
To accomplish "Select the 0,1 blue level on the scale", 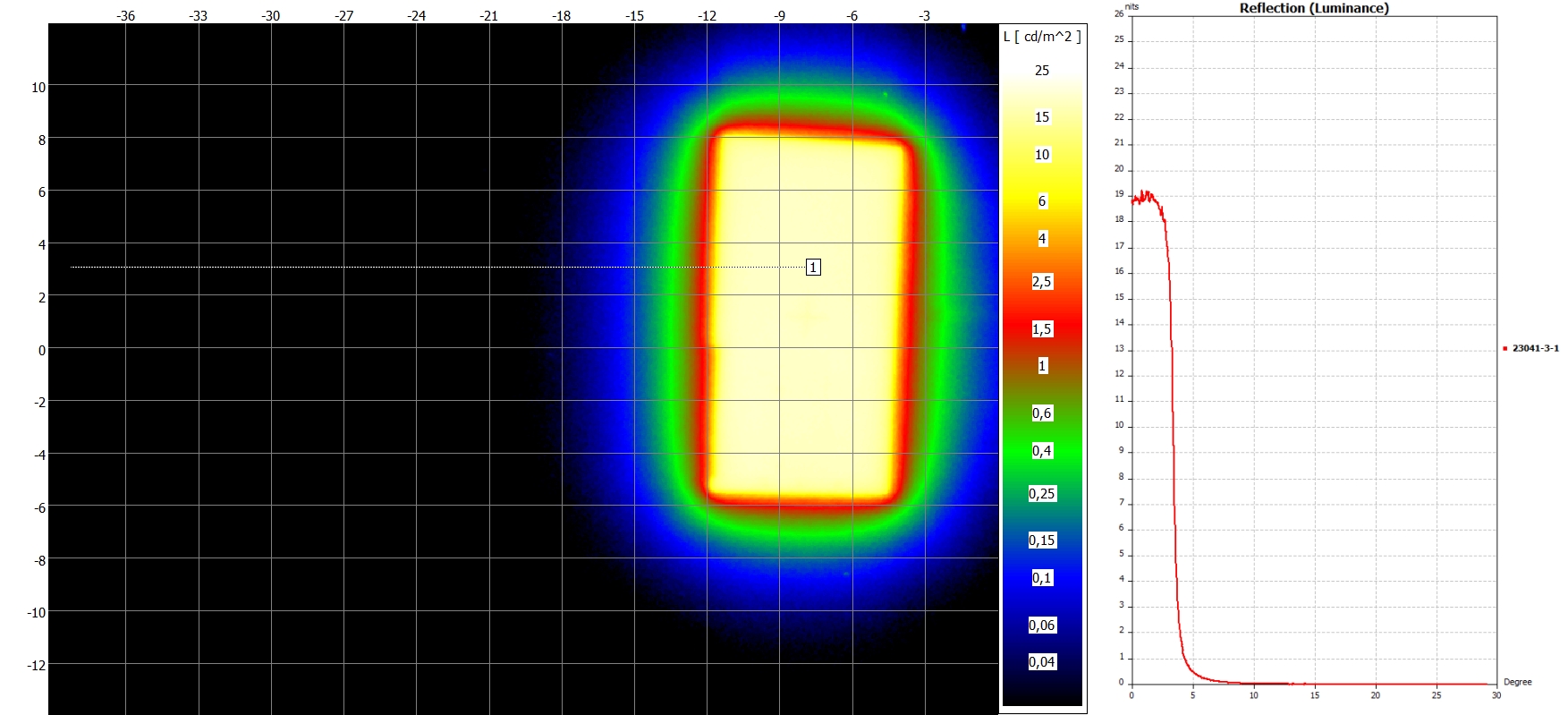I will (x=1042, y=578).
